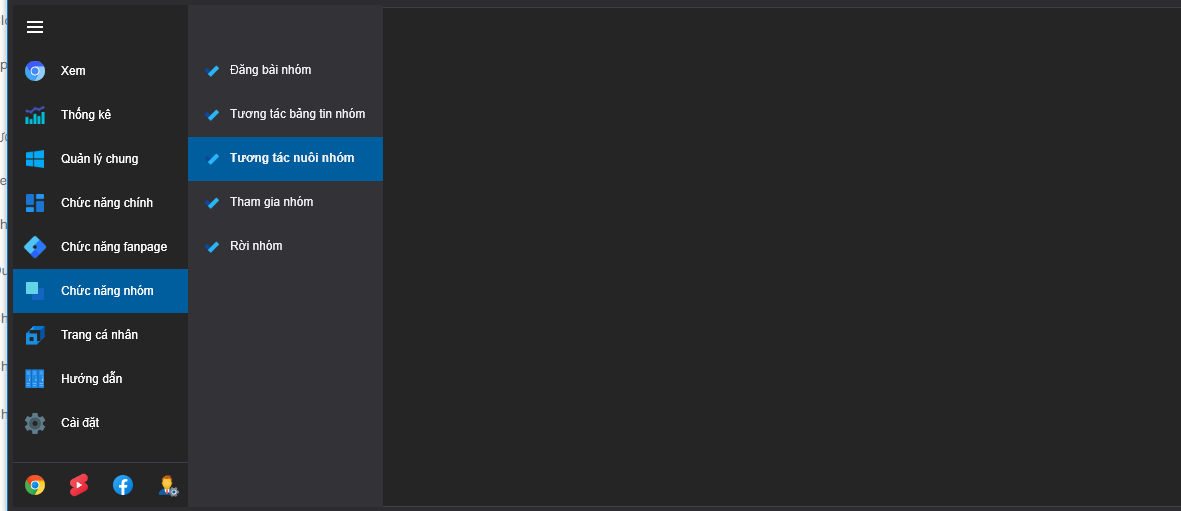Click the Windows logo icon for Quản lý chung

click(35, 159)
